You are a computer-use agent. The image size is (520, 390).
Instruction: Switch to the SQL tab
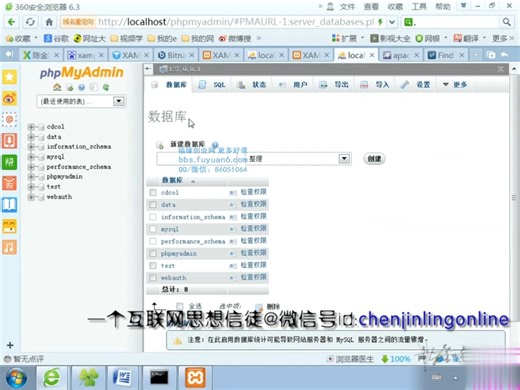point(212,85)
